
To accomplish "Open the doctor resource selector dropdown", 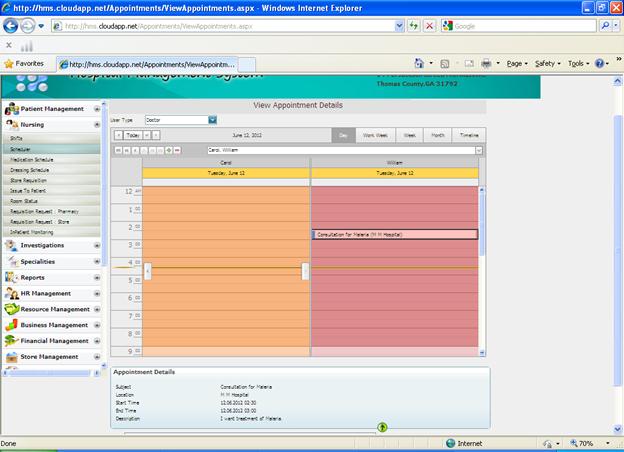I will 479,150.
